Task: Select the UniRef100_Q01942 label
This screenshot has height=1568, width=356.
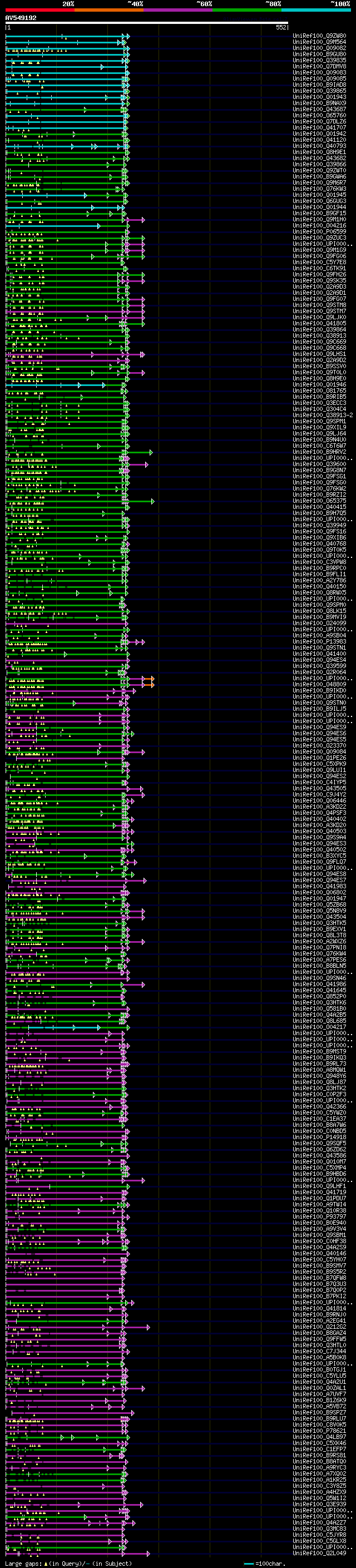Action: click(x=319, y=134)
